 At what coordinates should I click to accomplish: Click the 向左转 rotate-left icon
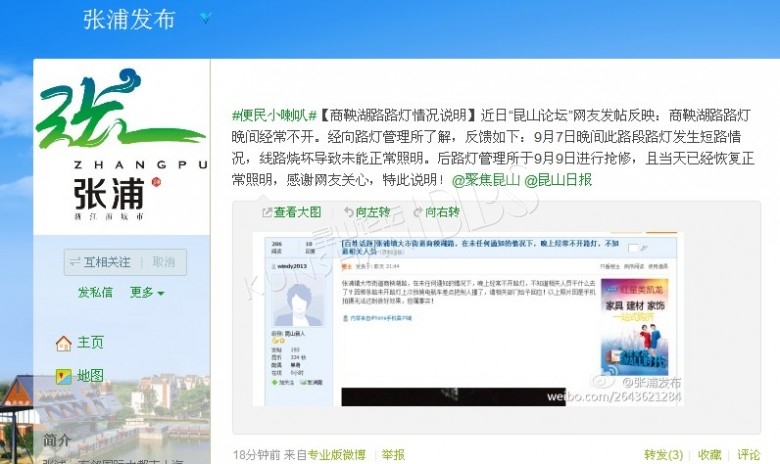click(x=347, y=212)
